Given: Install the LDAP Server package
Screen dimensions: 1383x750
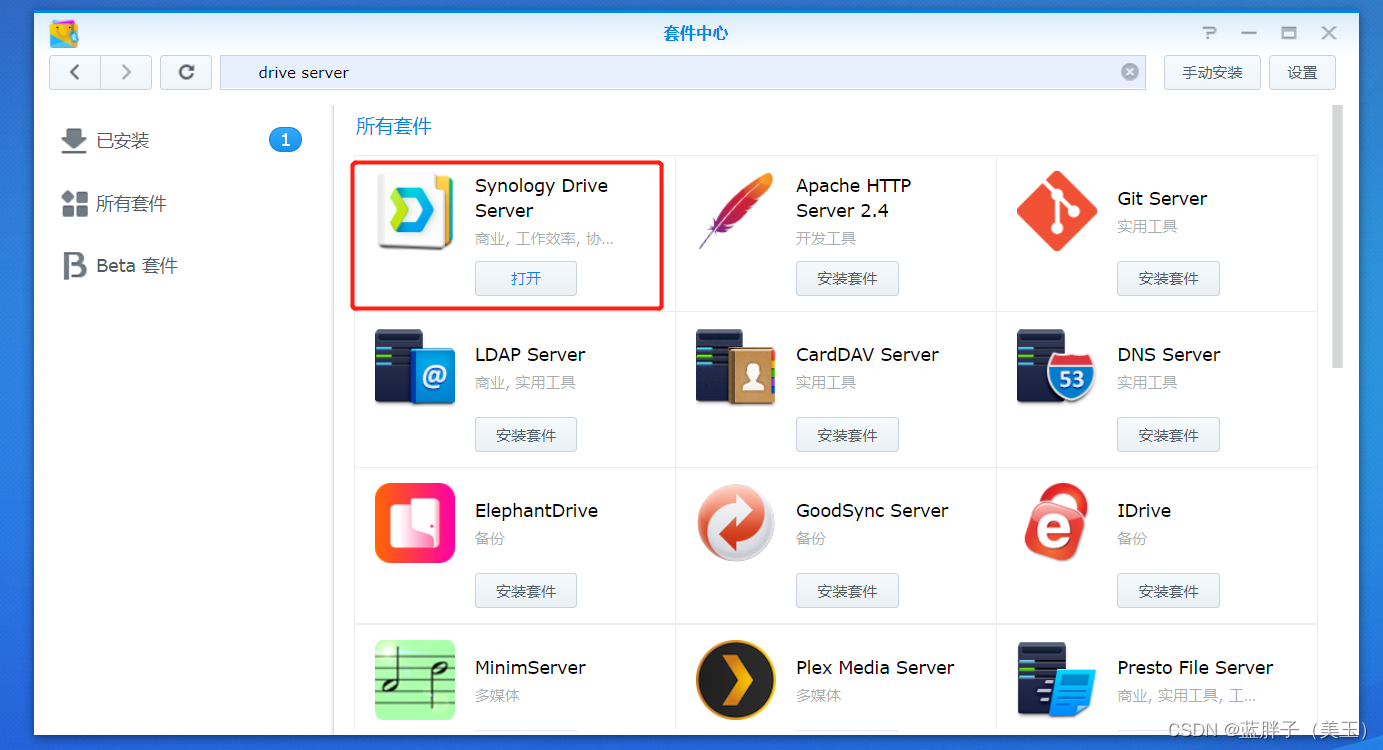Looking at the screenshot, I should tap(526, 435).
